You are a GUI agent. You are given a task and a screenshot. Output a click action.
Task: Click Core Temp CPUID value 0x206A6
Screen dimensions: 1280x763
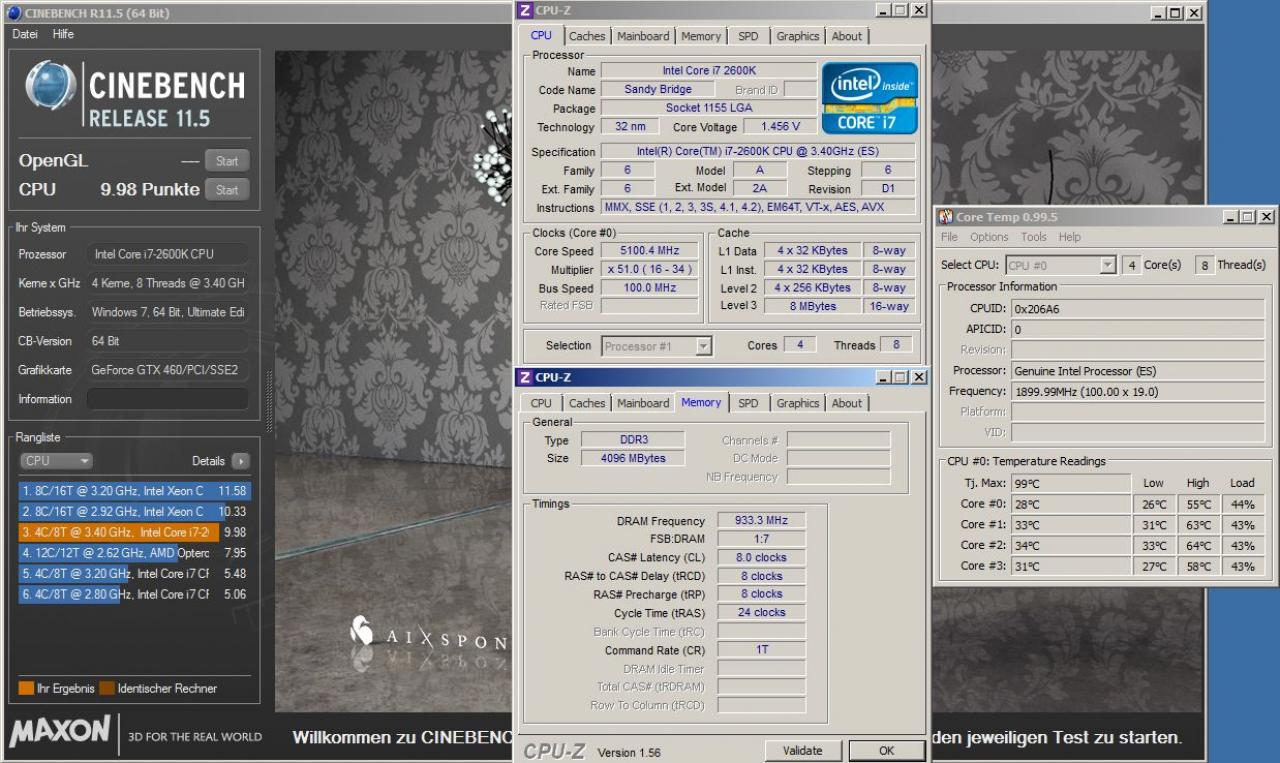click(1138, 309)
